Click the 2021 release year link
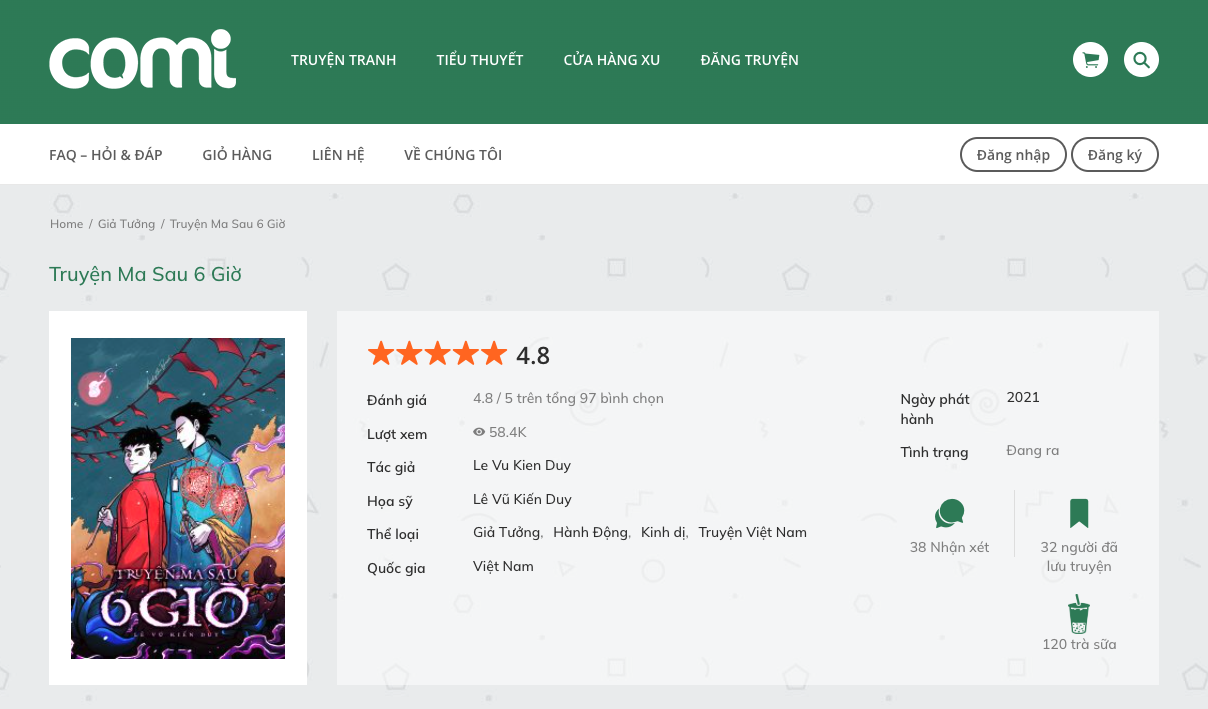The image size is (1208, 709). coord(1023,397)
